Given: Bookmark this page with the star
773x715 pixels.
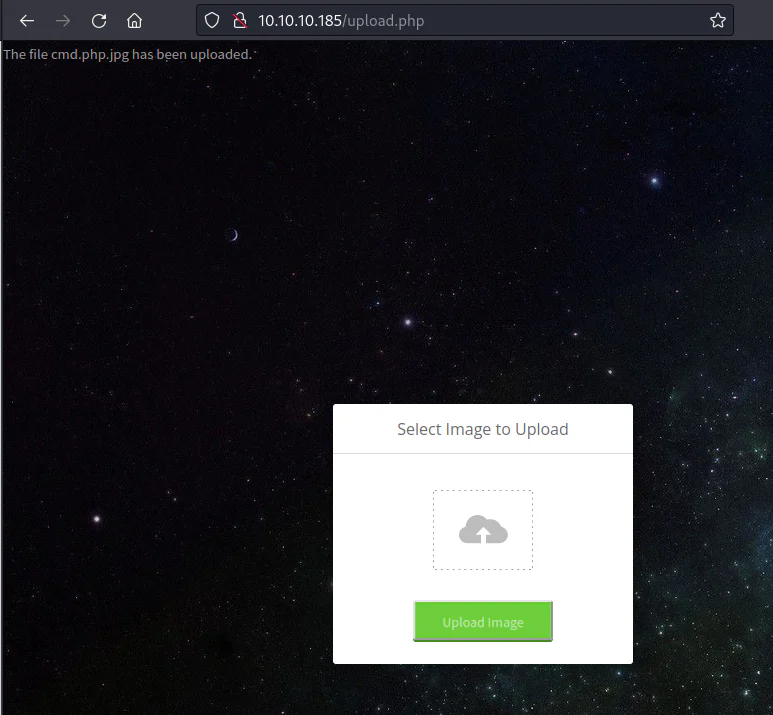Looking at the screenshot, I should click(717, 20).
